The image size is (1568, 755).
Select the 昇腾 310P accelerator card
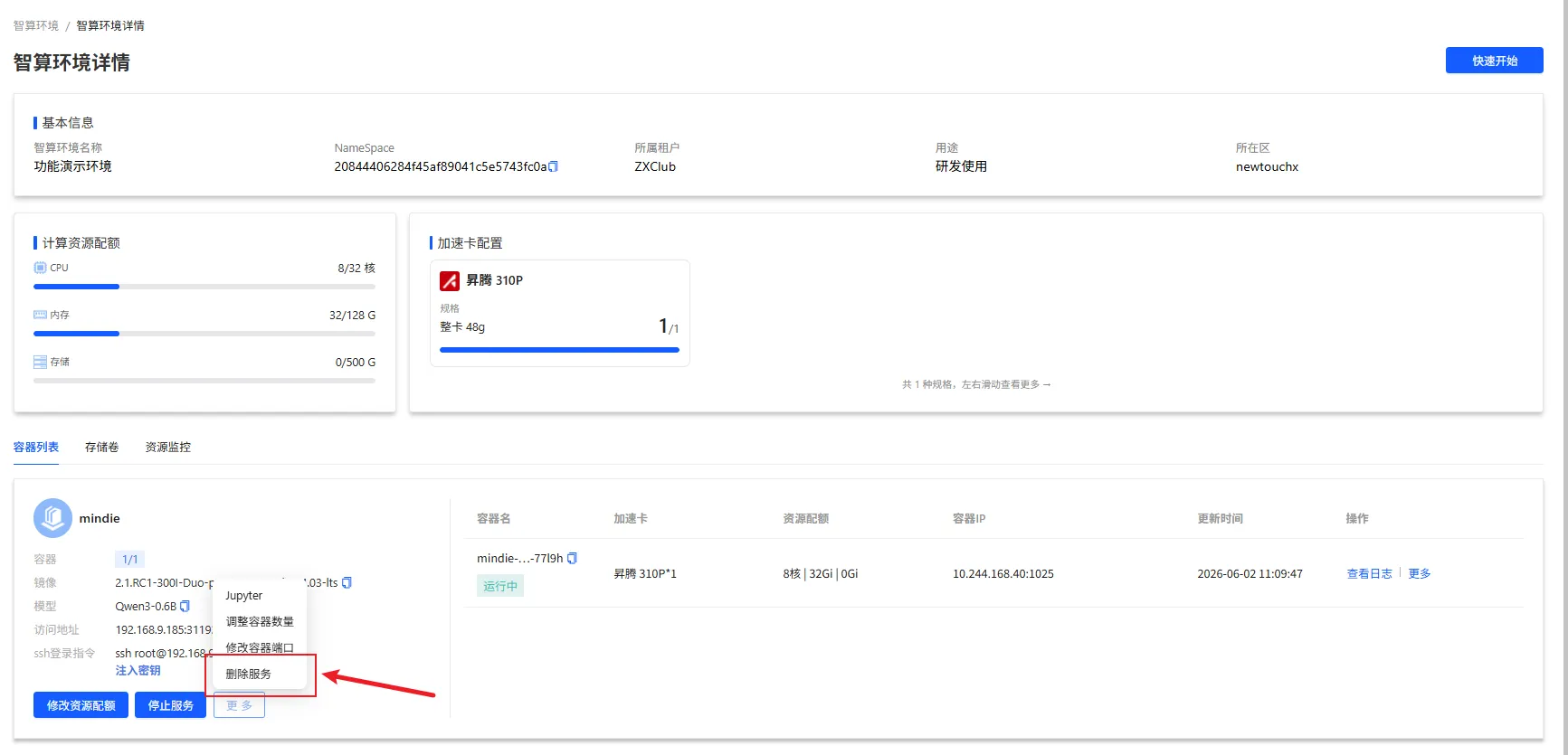(560, 313)
